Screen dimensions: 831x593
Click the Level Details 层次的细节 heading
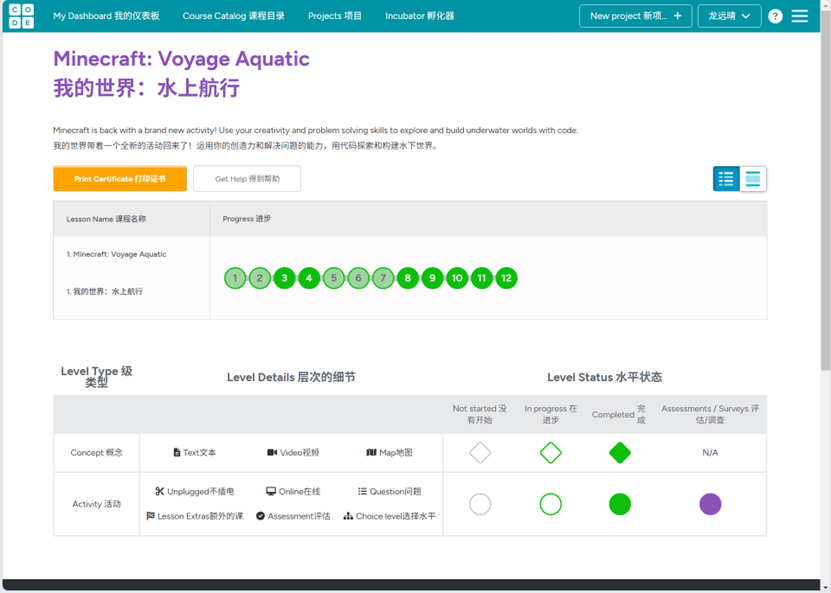point(291,377)
